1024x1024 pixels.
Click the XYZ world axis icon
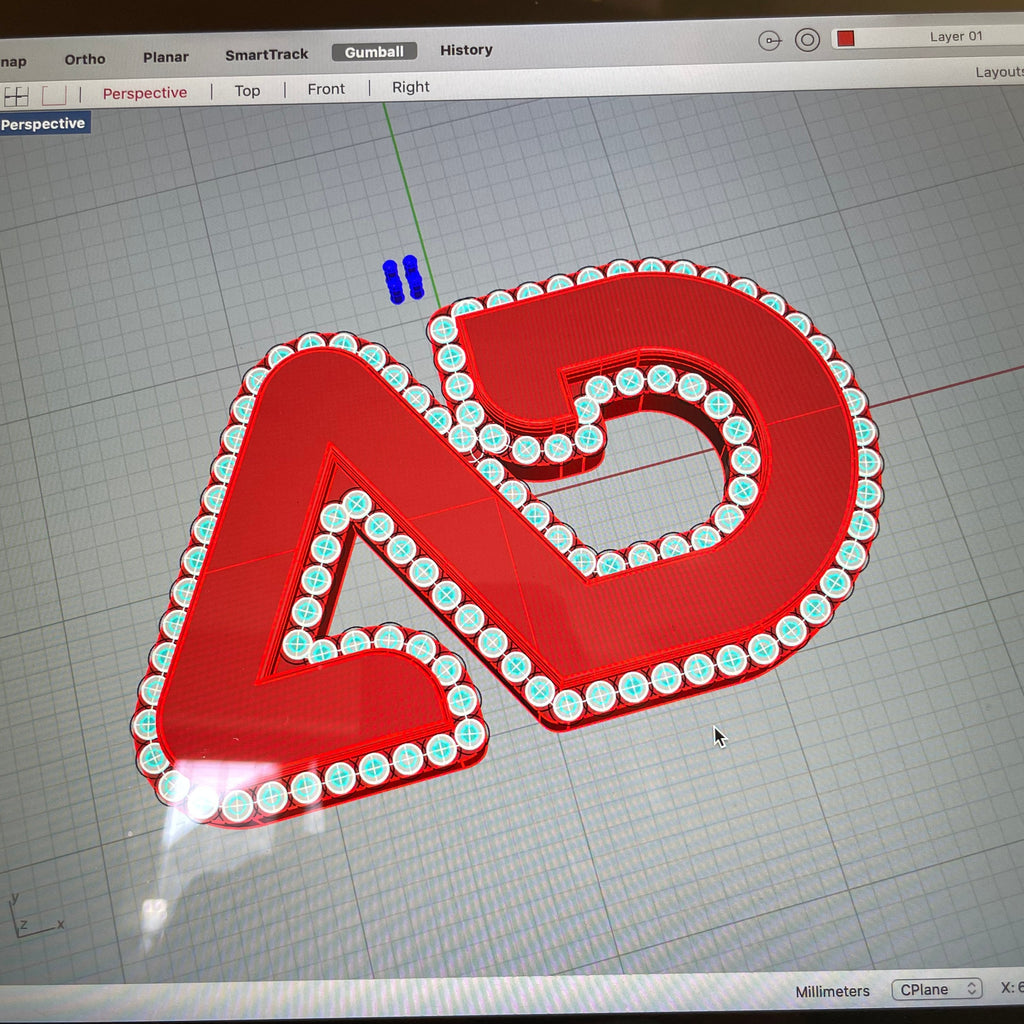34,915
